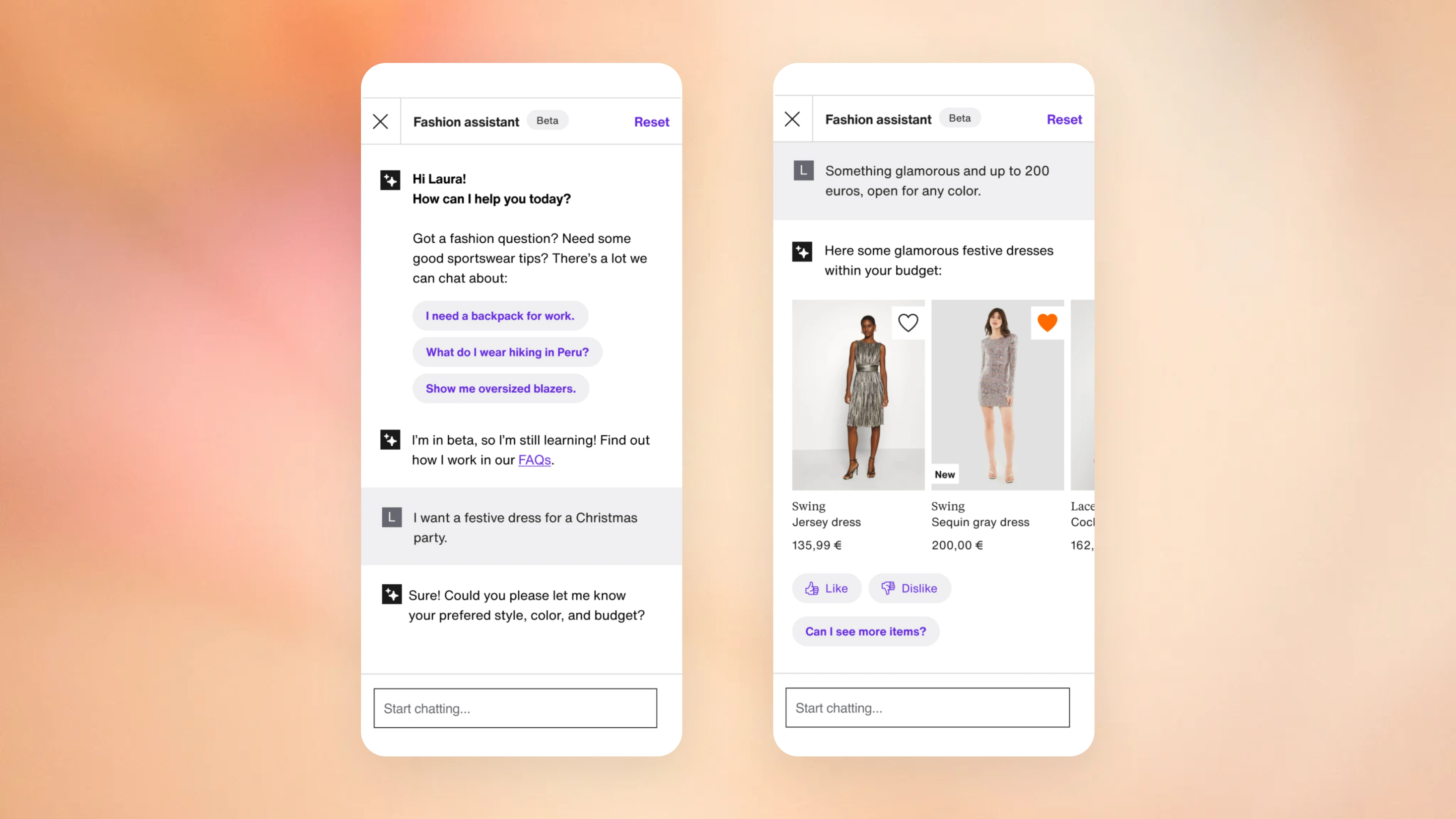Click 'Can I see more items?' button
This screenshot has height=819, width=1456.
click(865, 631)
